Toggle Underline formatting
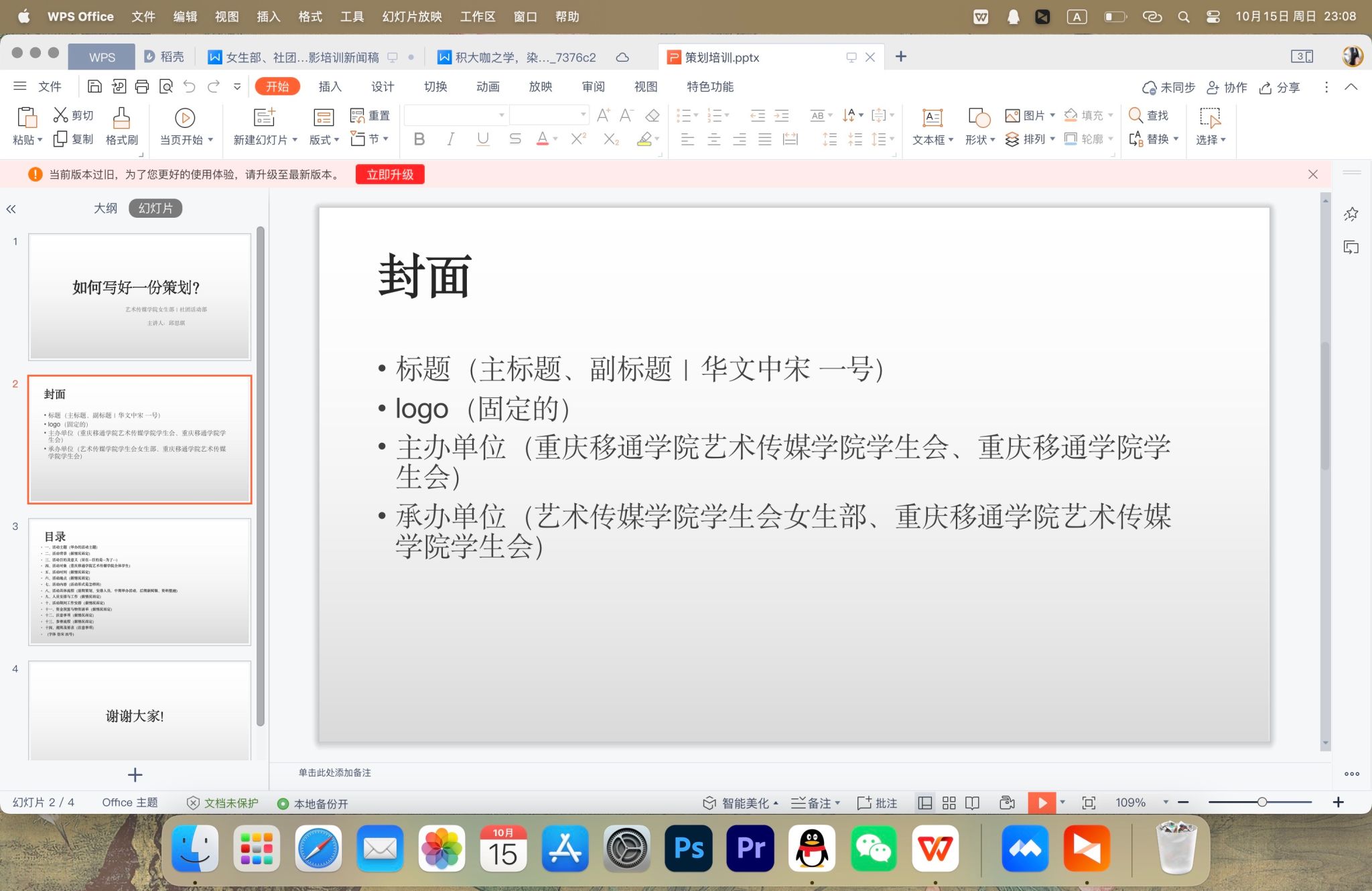Screen dimensions: 1372x891 (482, 139)
